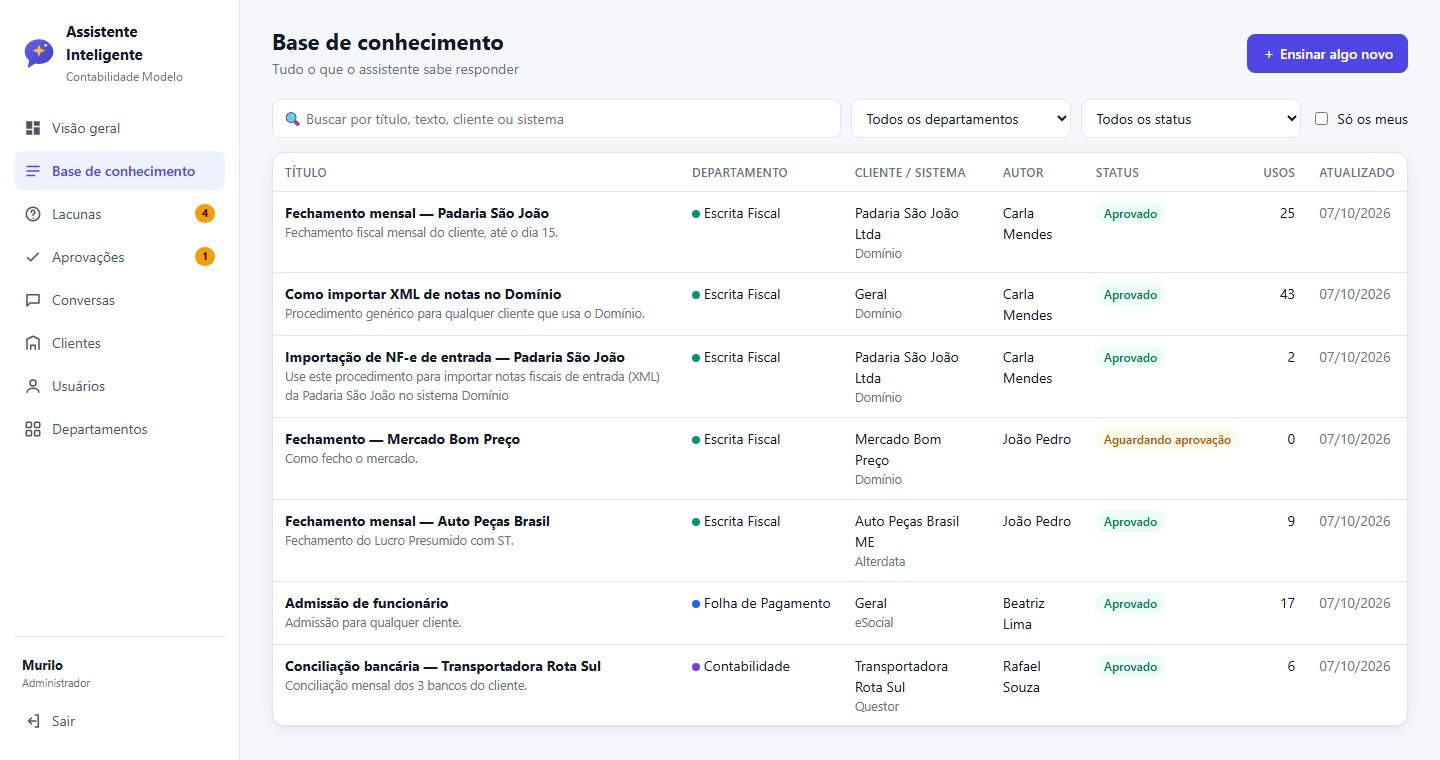This screenshot has height=760, width=1440.
Task: Click the usage count 43 cell
Action: (1287, 294)
